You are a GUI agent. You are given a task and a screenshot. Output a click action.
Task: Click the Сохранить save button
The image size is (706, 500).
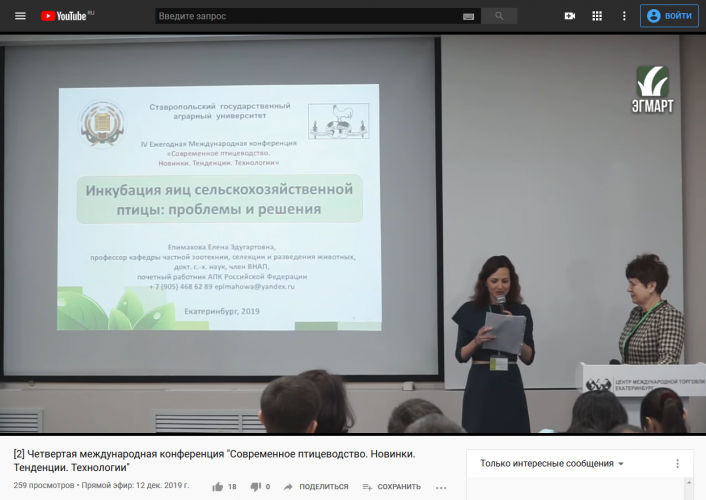coord(391,486)
